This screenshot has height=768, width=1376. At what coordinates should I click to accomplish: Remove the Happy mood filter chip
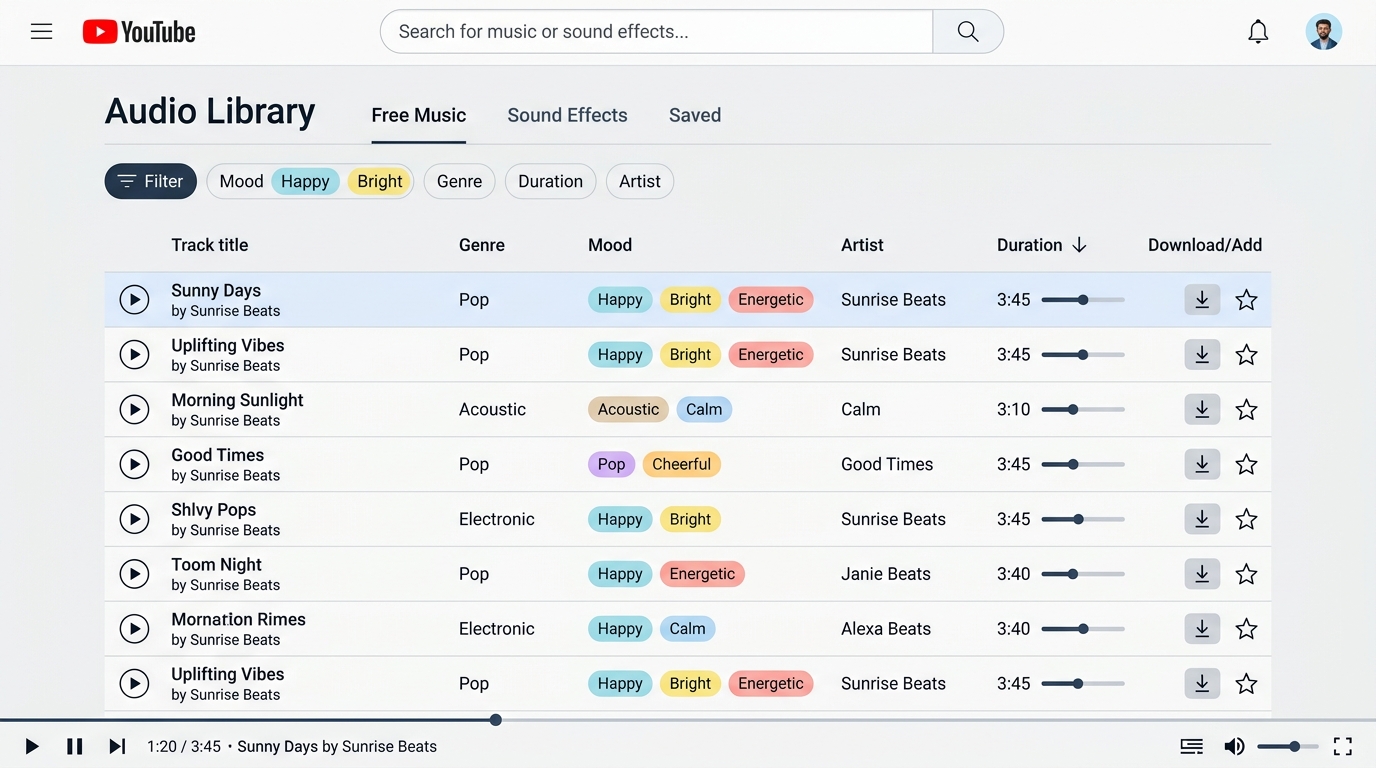tap(305, 181)
